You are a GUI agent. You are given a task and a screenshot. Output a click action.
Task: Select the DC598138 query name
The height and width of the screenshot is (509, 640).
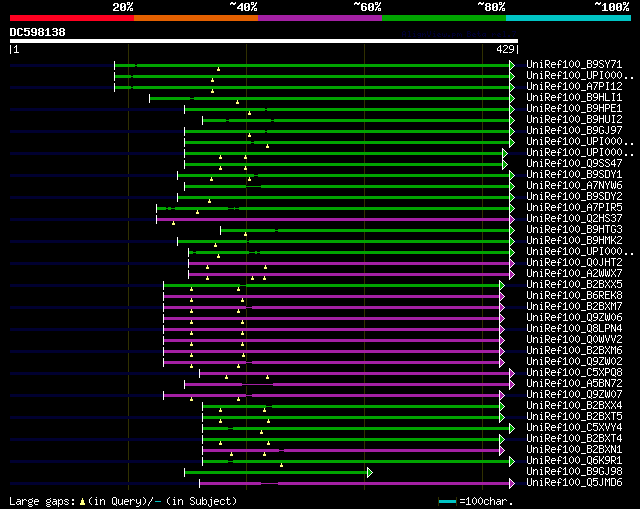tap(38, 32)
